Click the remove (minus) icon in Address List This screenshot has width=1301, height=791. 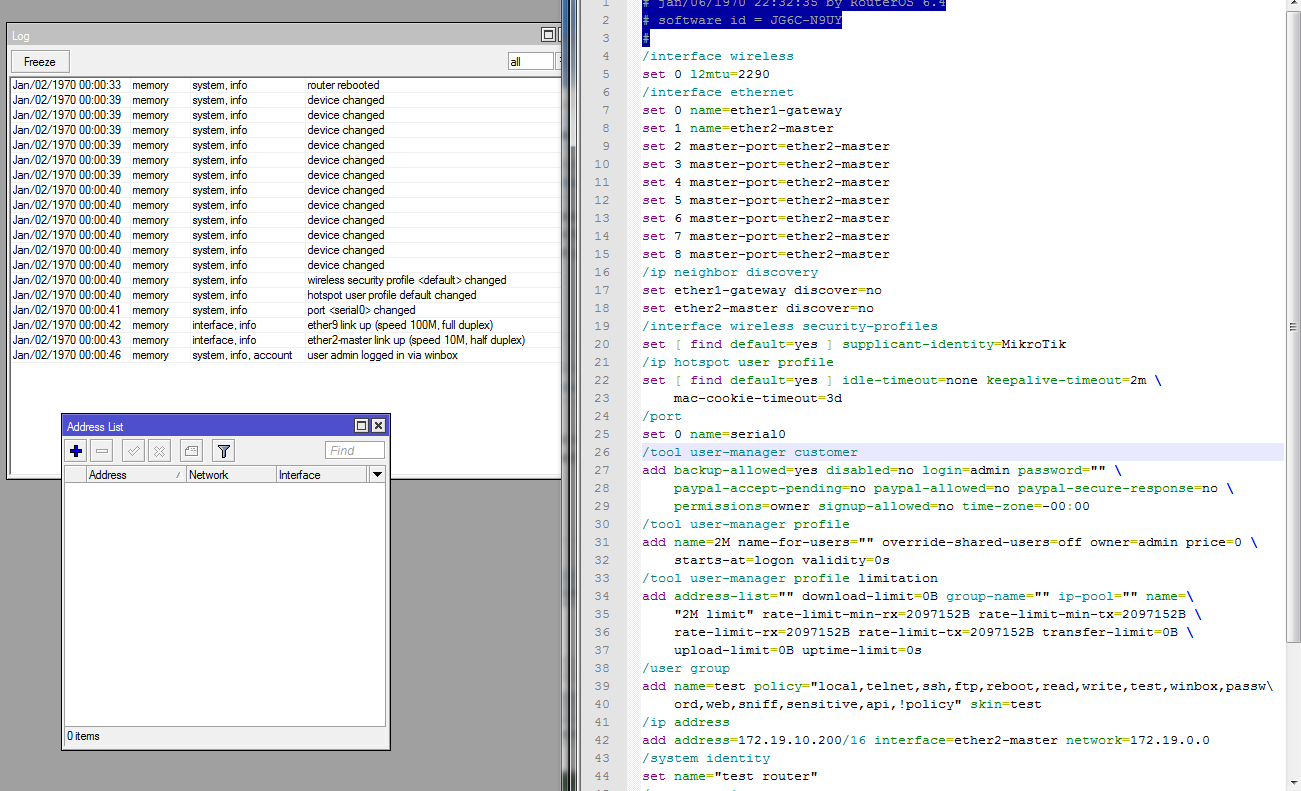pyautogui.click(x=102, y=451)
